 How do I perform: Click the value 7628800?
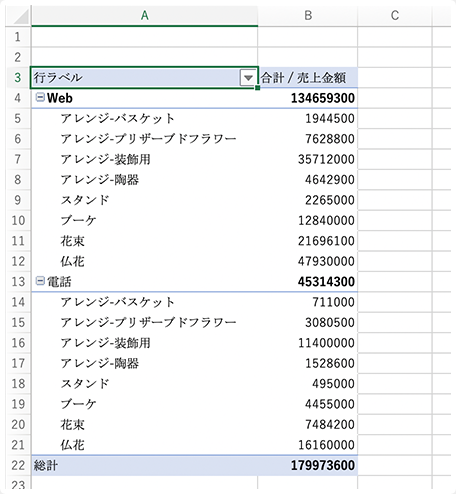330,139
